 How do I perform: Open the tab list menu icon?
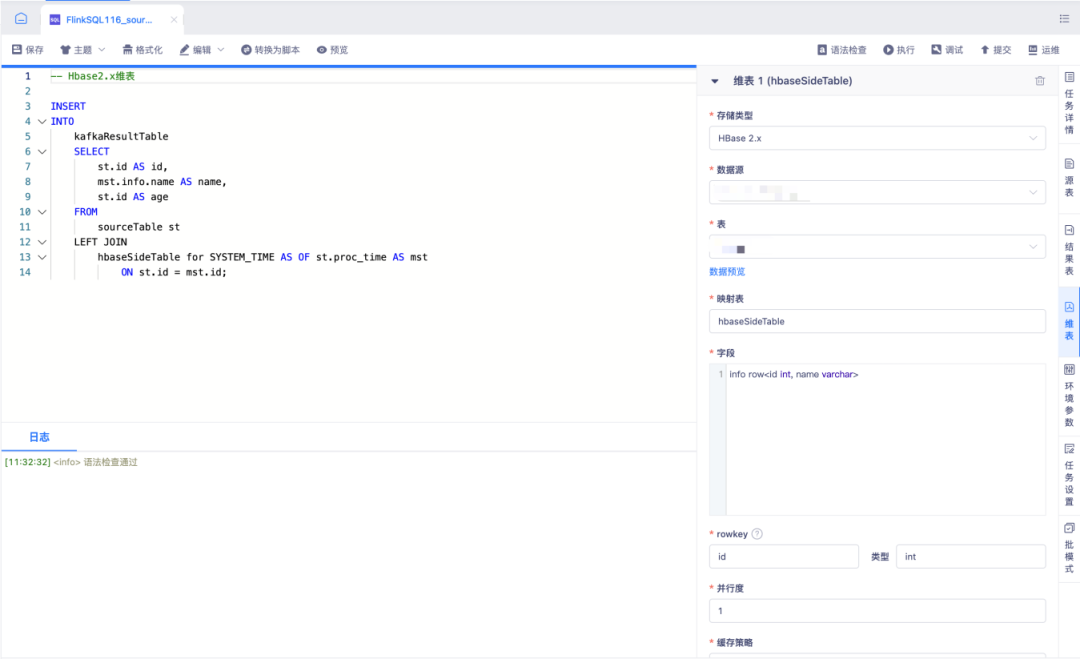[1064, 19]
